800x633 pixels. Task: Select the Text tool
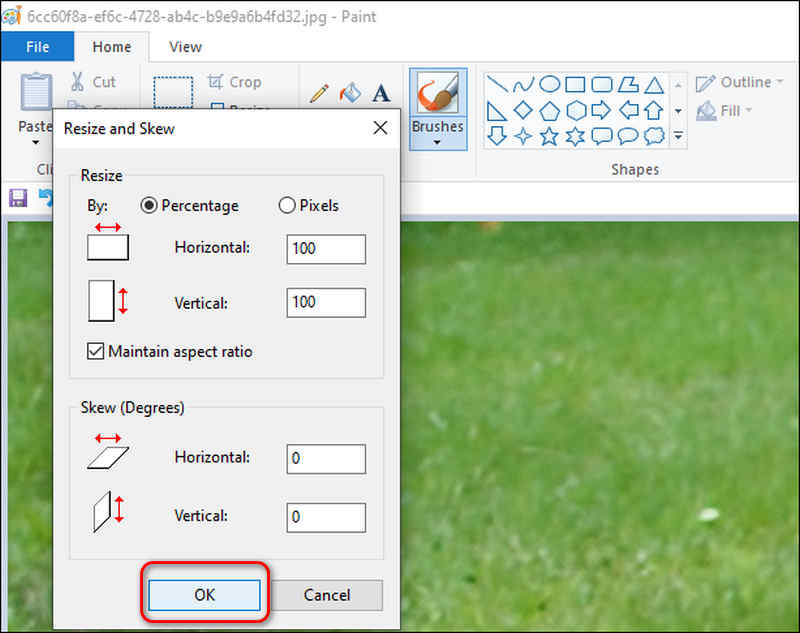[x=381, y=94]
